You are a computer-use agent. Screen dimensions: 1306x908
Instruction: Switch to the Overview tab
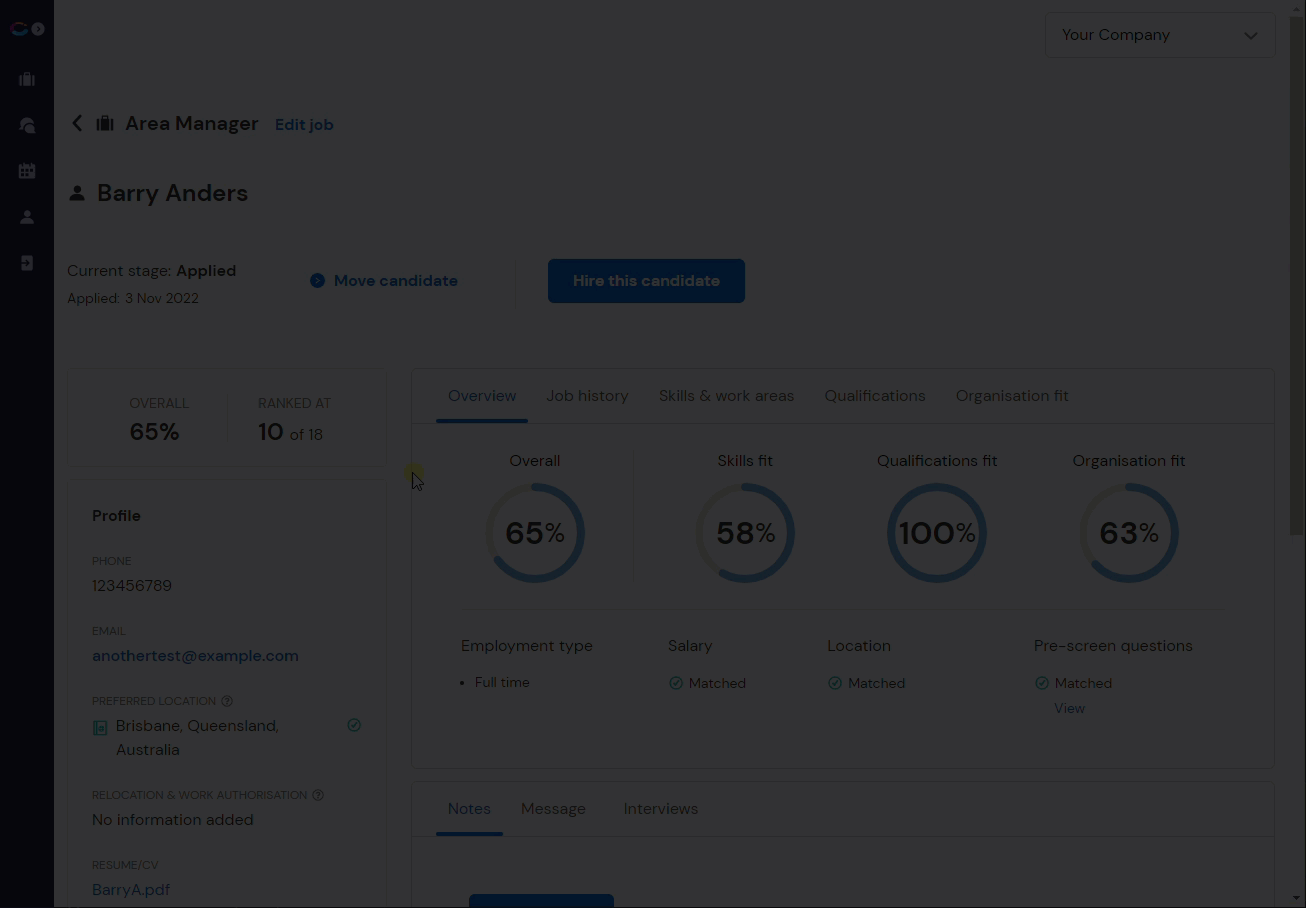click(482, 396)
